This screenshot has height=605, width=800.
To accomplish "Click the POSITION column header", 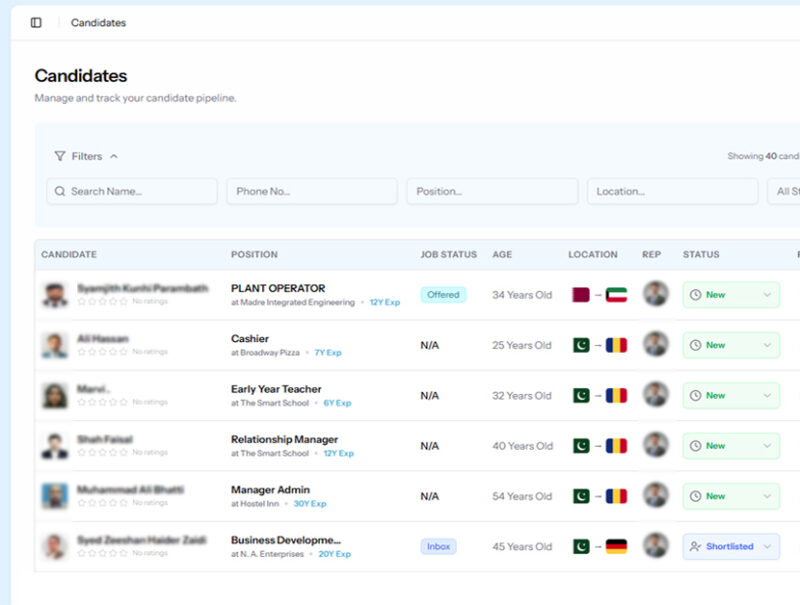I will click(254, 255).
